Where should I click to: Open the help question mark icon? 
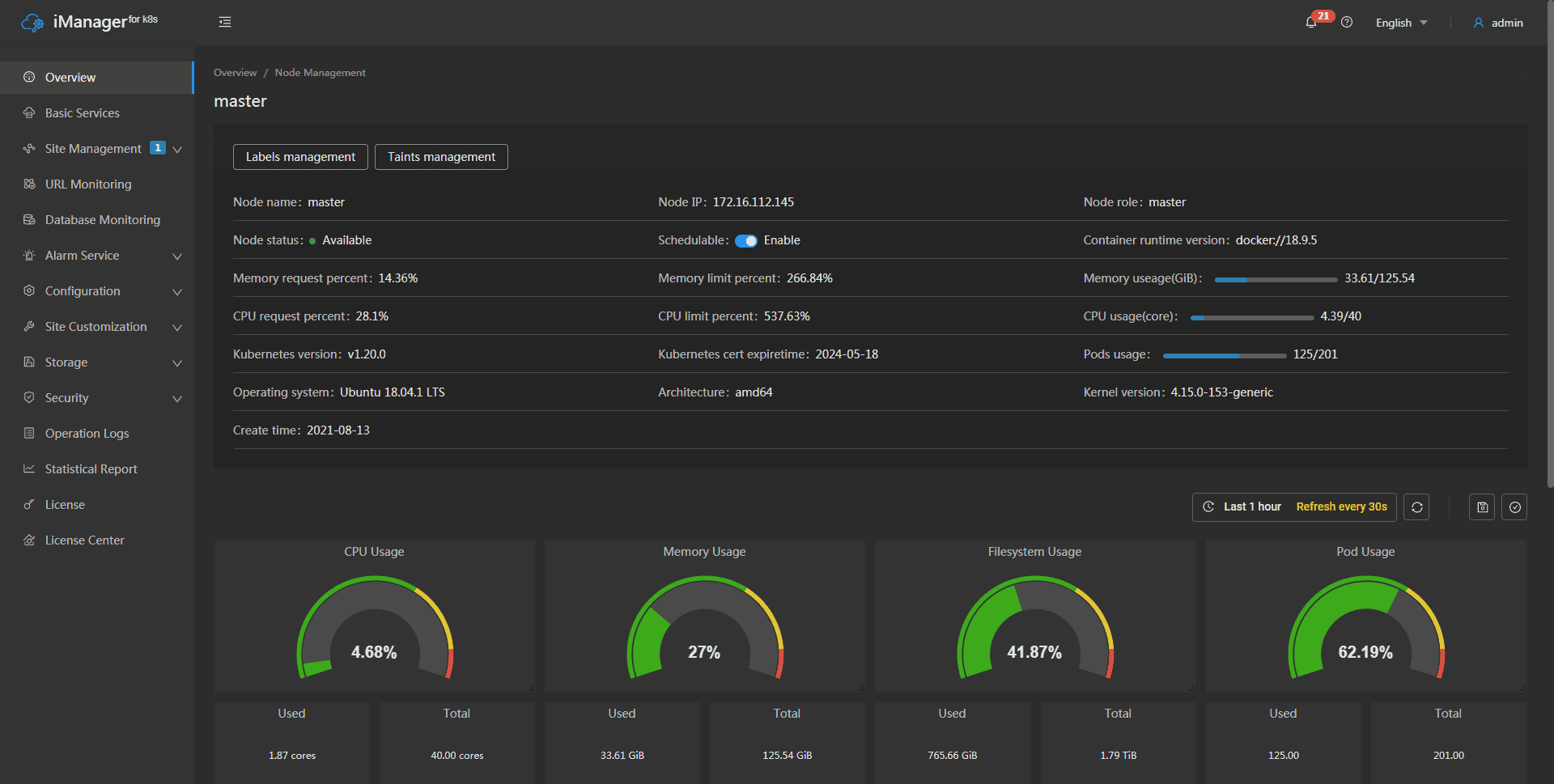(1347, 23)
